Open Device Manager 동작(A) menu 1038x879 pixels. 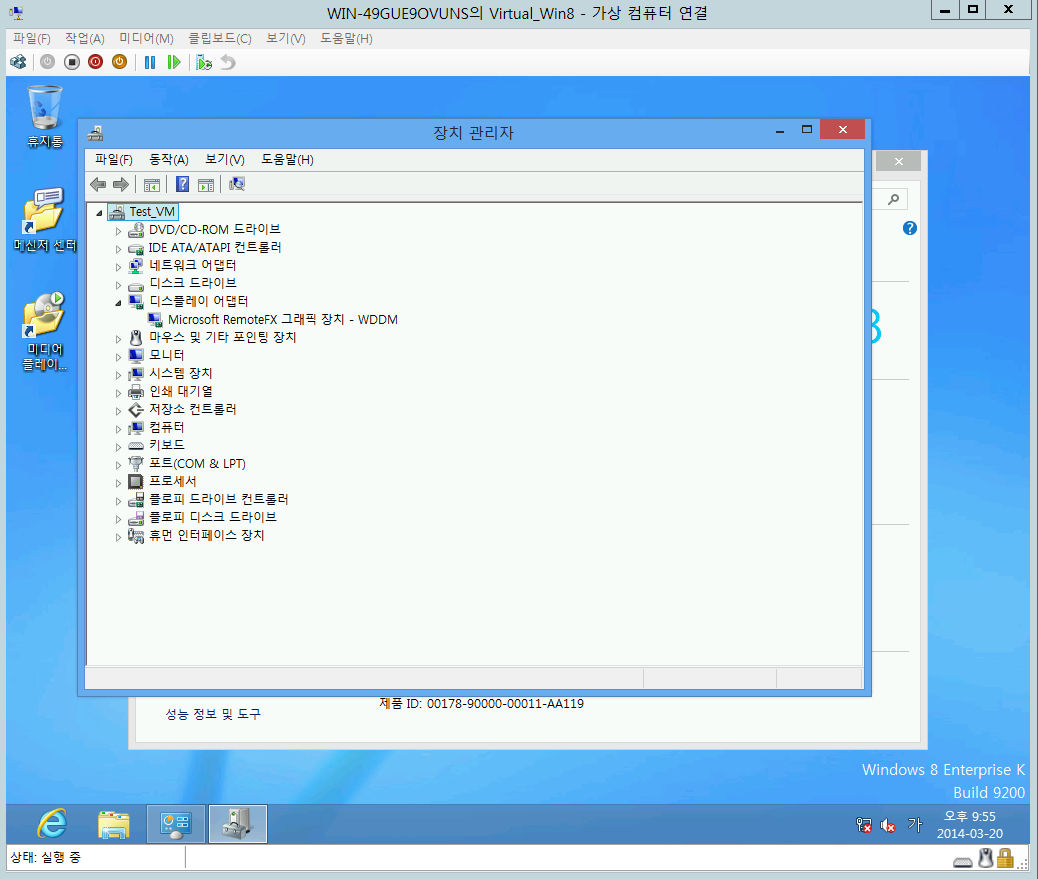169,160
